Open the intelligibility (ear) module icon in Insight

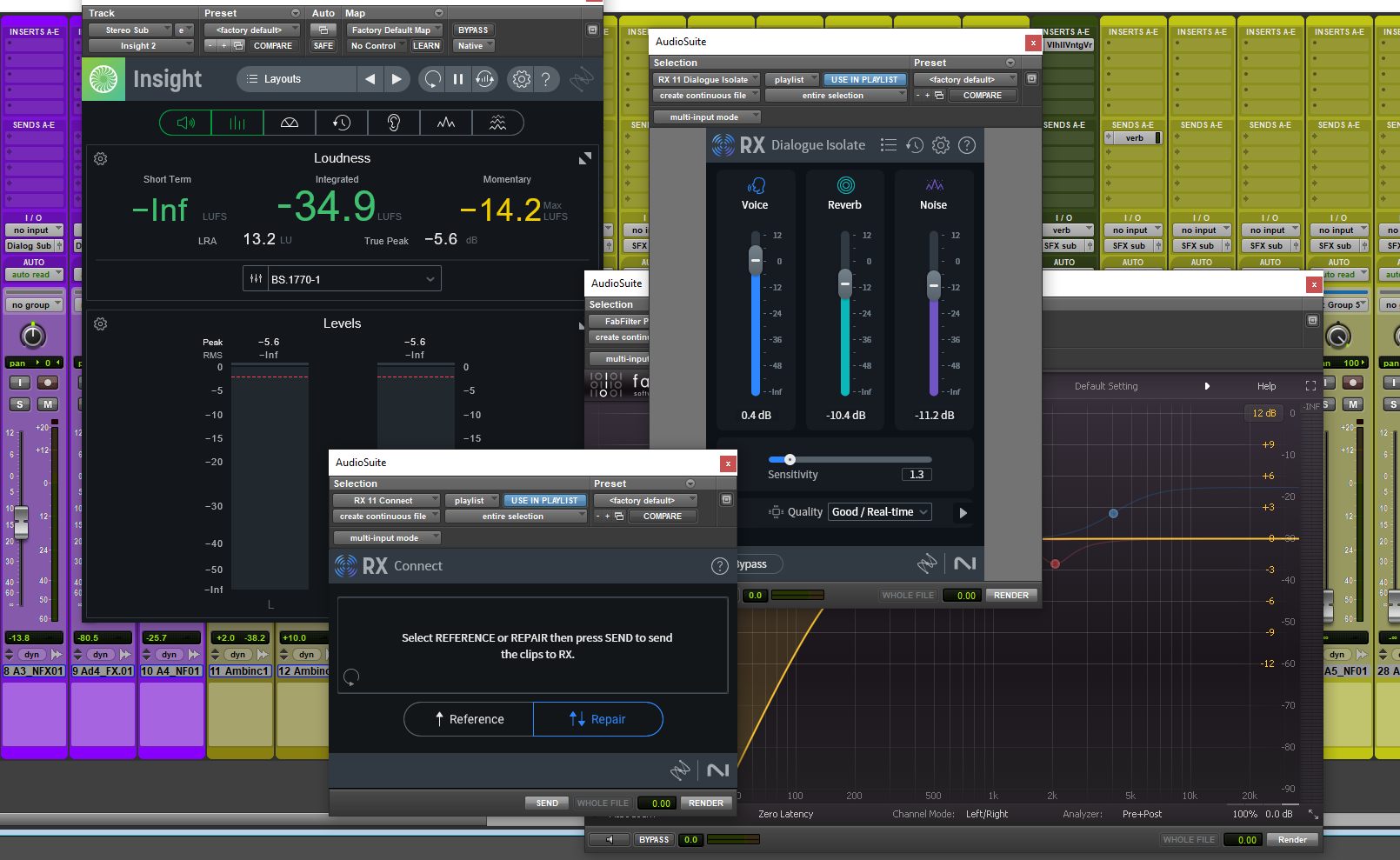click(394, 123)
